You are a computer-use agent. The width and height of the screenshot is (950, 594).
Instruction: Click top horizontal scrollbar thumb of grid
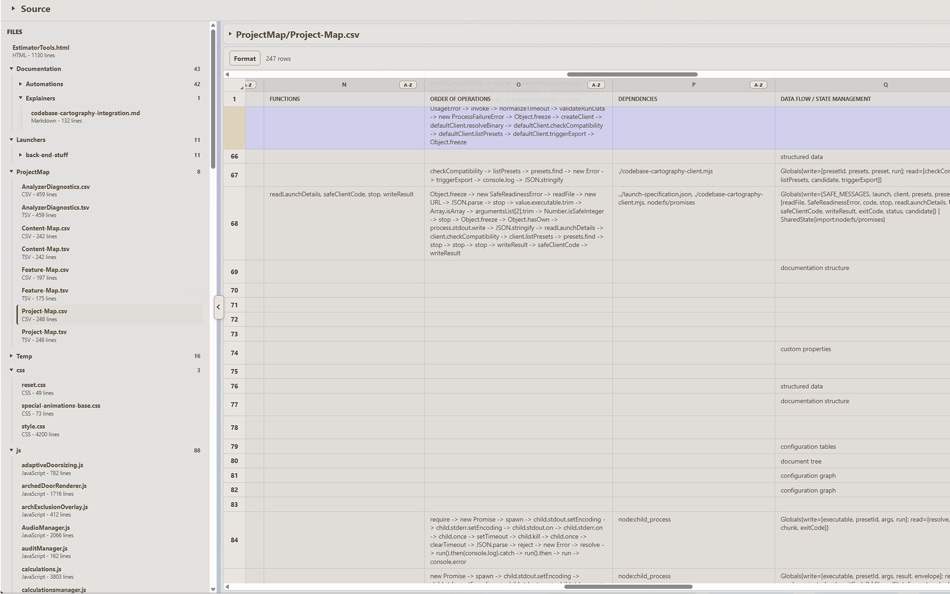[x=632, y=74]
